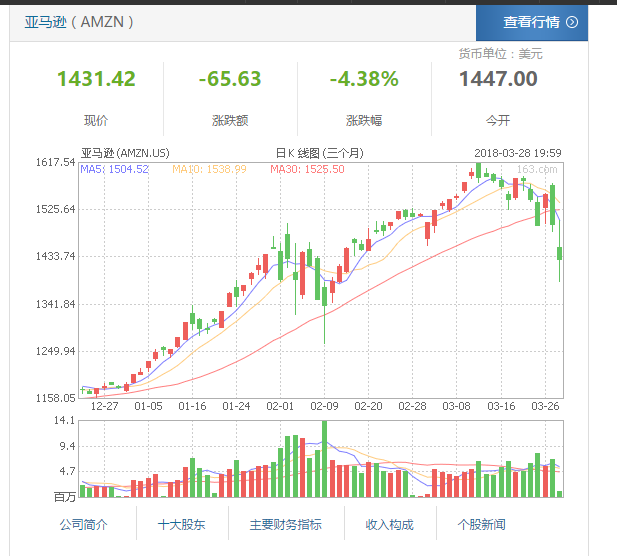This screenshot has height=556, width=617.
Task: Click the 查看行情 button
Action: point(532,22)
